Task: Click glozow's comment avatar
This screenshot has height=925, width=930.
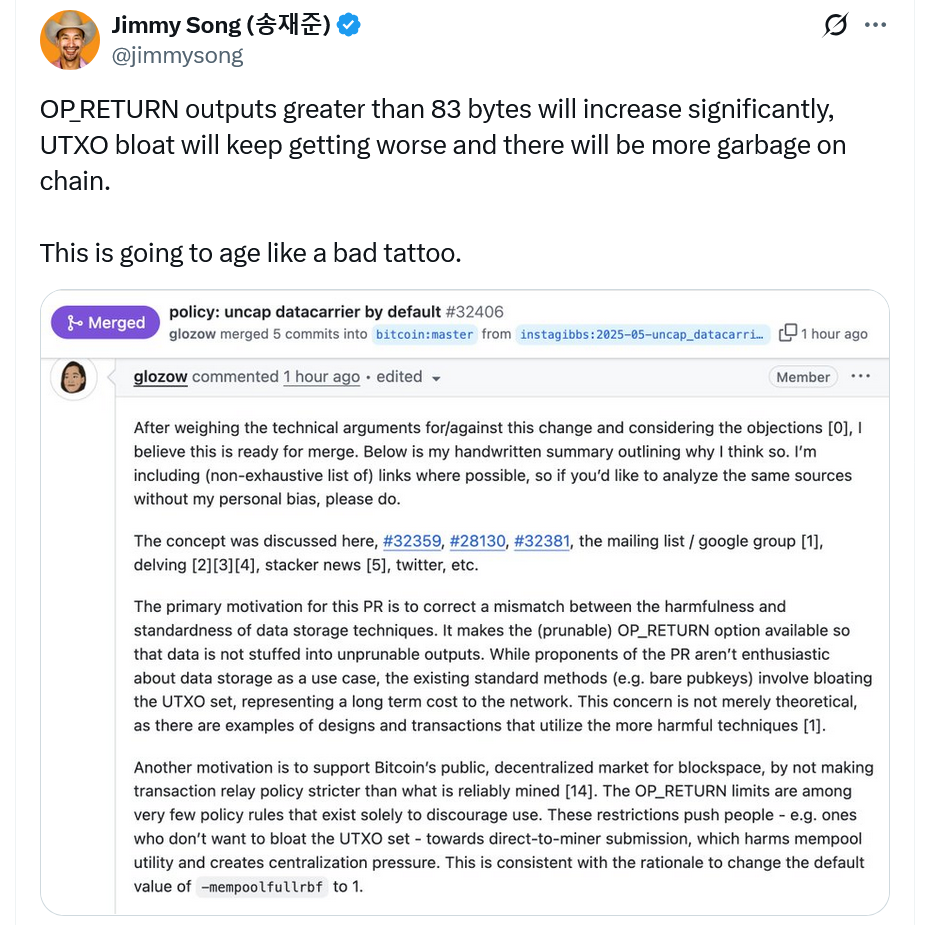Action: coord(74,378)
